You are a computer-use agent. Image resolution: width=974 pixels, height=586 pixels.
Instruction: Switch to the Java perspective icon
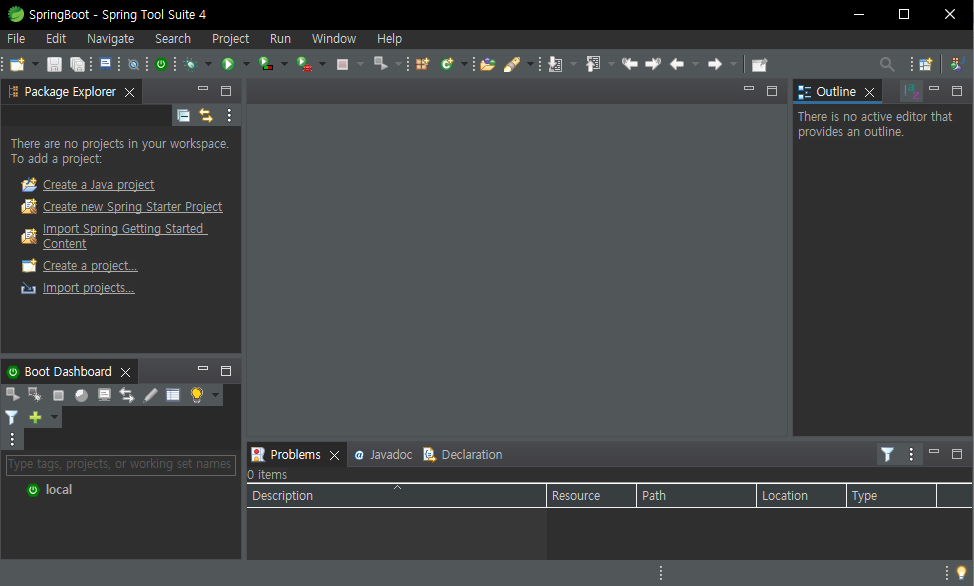(x=956, y=64)
